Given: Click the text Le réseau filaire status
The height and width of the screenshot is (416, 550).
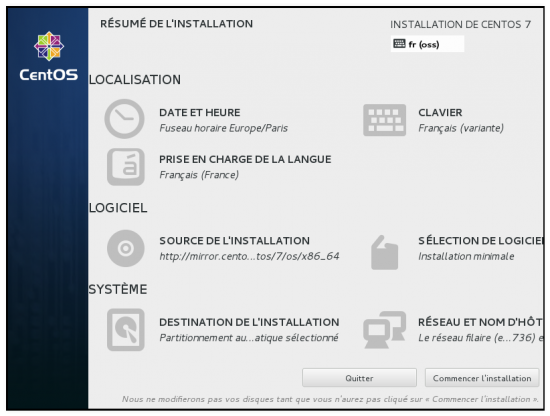Looking at the screenshot, I should click(x=481, y=338).
